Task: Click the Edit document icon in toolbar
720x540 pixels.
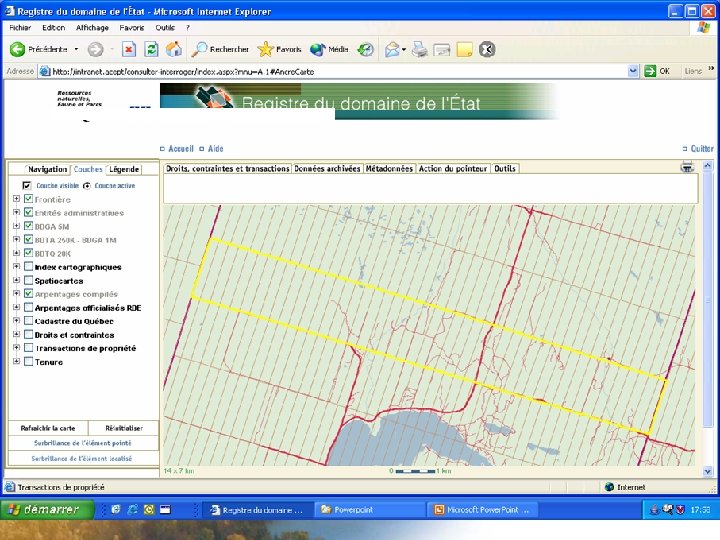Action: point(442,49)
